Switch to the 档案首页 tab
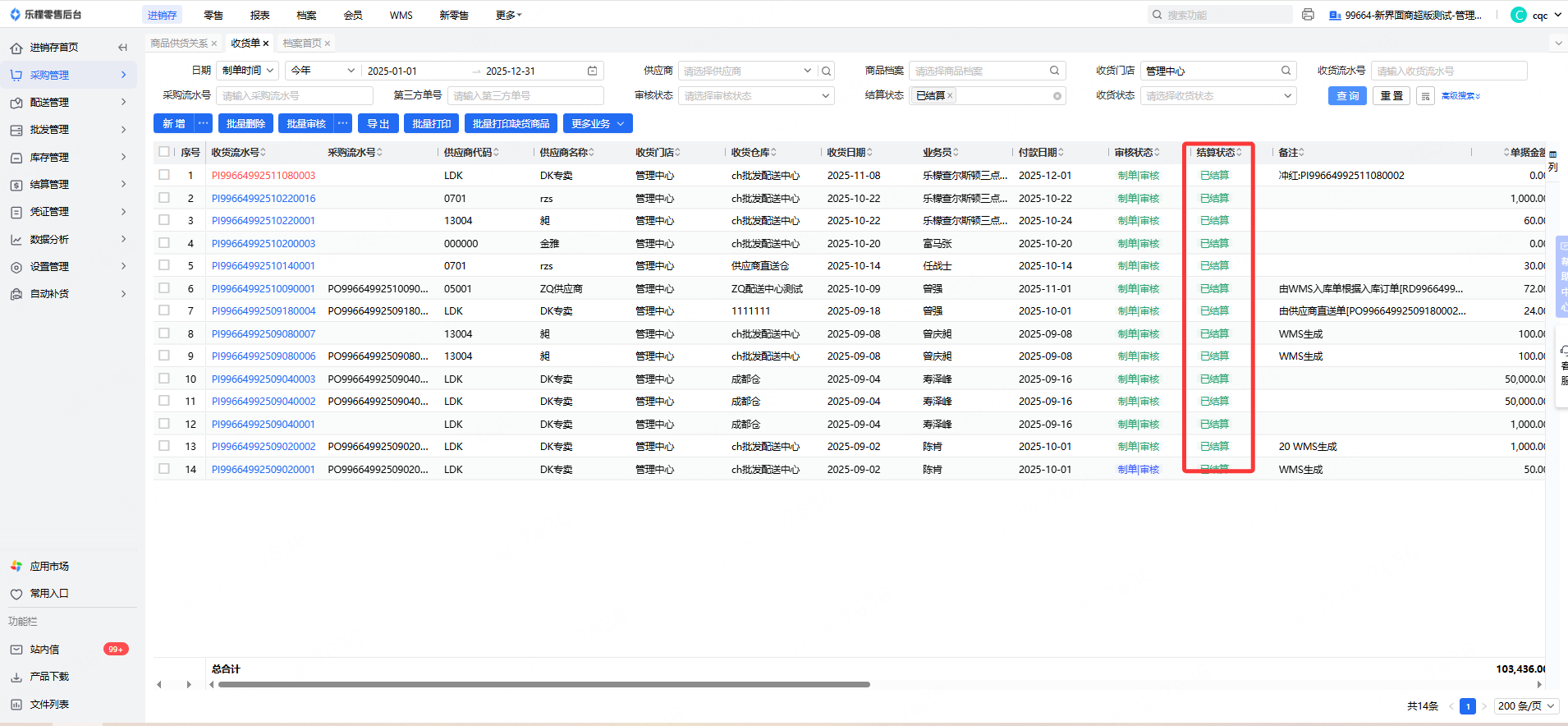 [x=302, y=44]
